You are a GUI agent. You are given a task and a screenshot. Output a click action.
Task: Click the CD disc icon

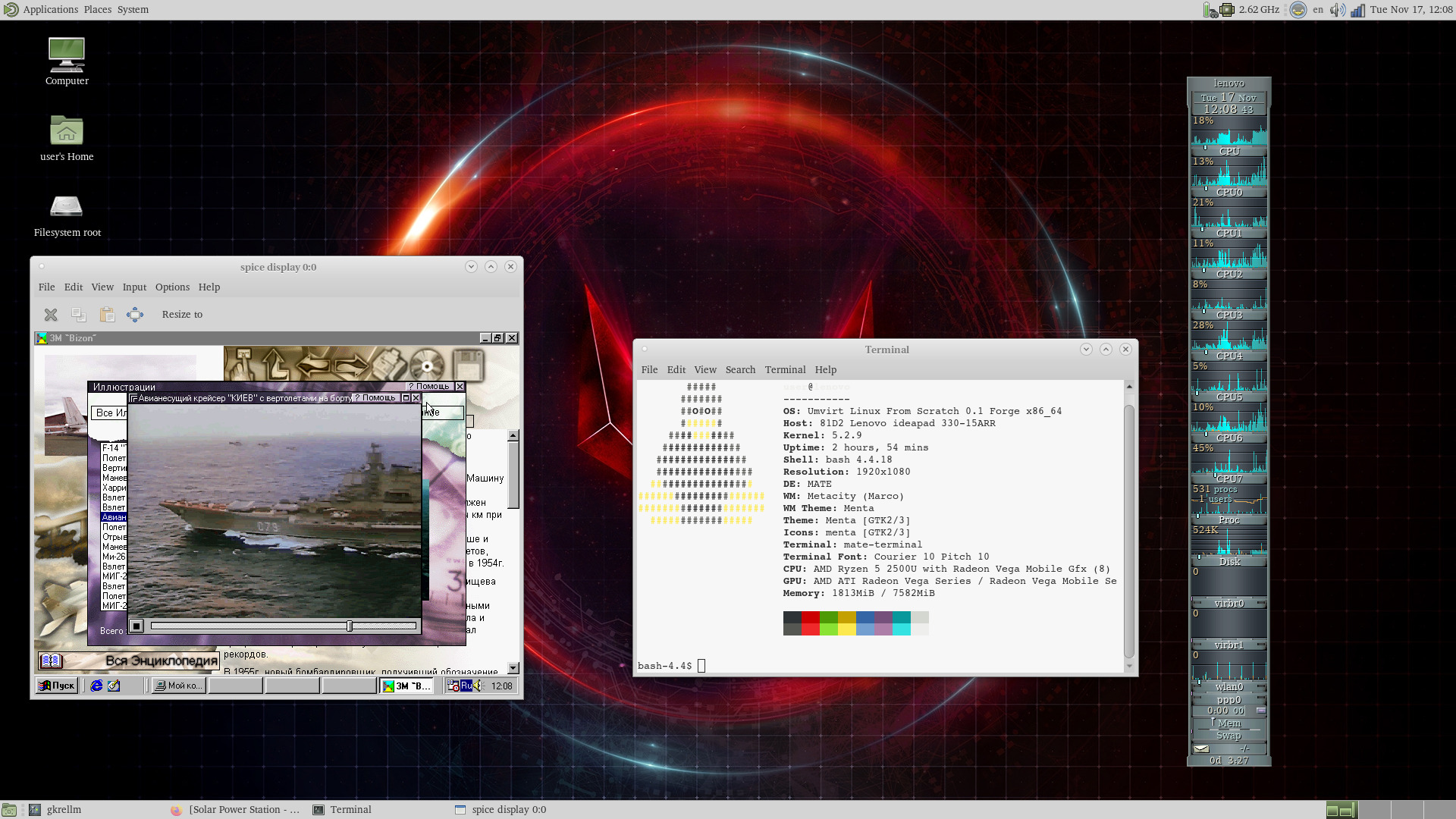[x=427, y=366]
